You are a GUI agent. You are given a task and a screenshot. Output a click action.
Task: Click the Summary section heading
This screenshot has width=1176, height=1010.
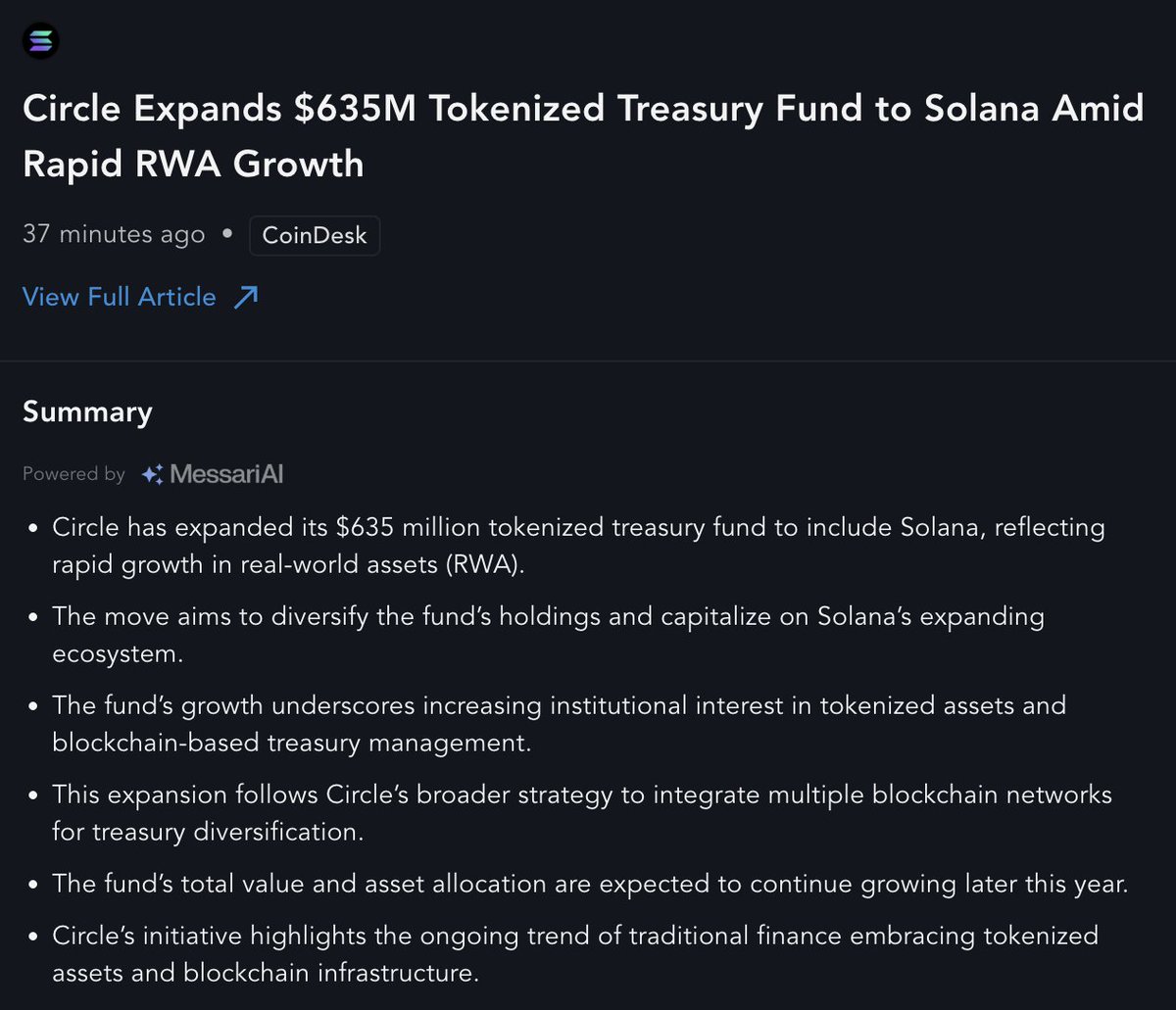point(87,411)
